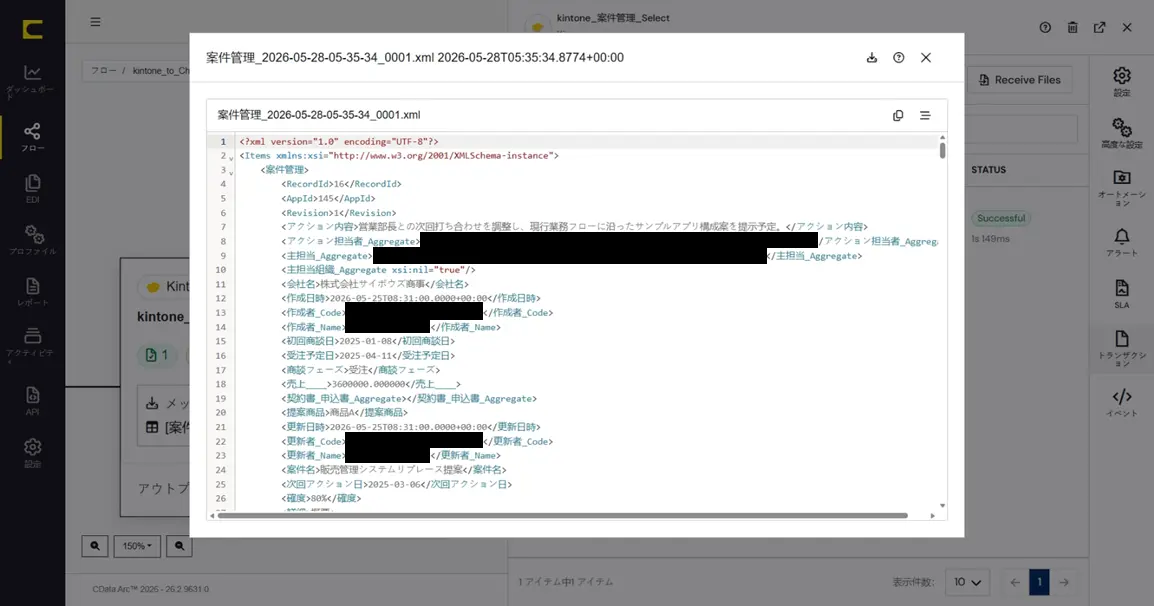Screen dimensions: 1154x606
Task: Click the AppId 145 line
Action: tap(328, 198)
